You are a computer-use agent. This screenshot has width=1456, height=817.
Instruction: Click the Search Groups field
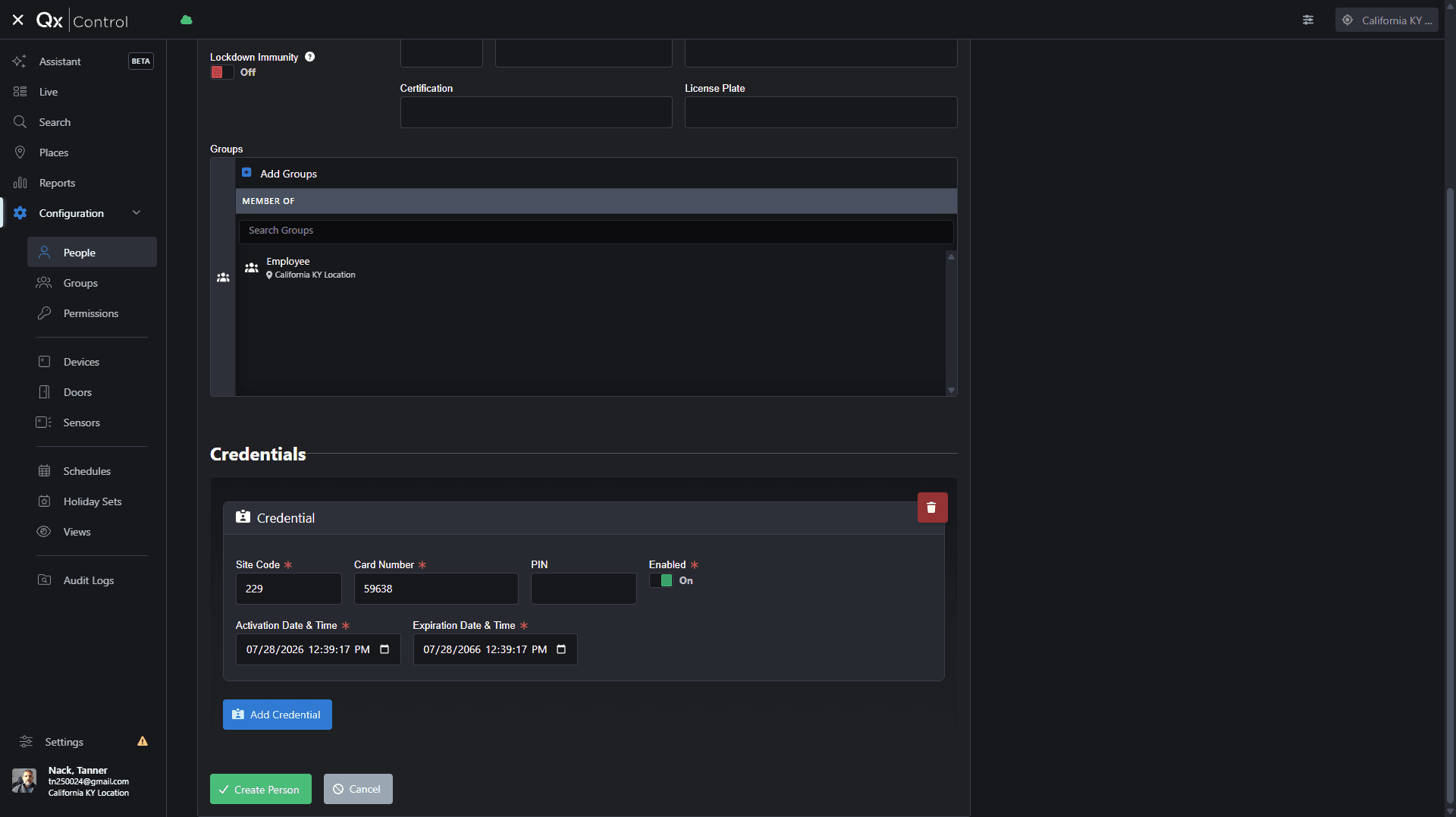(x=596, y=231)
